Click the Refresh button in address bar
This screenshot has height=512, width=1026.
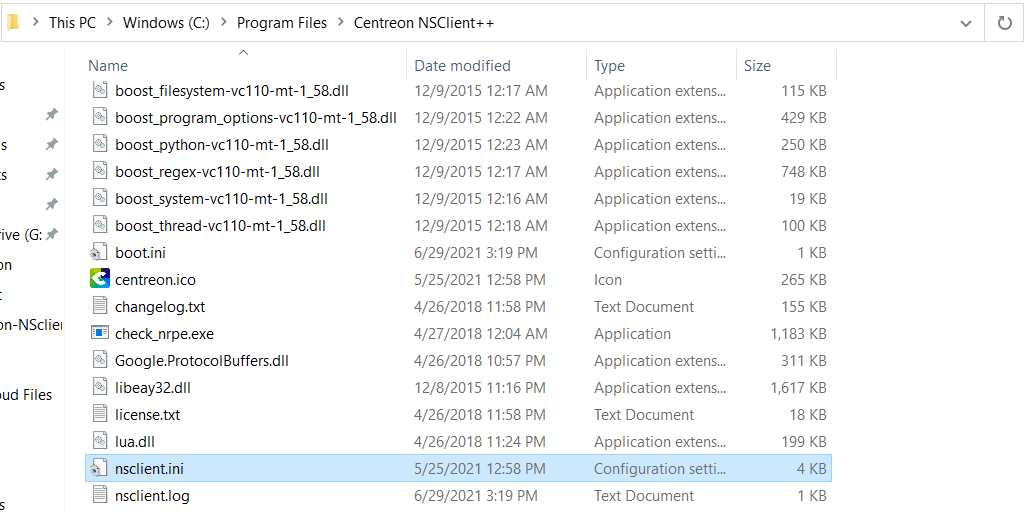pyautogui.click(x=1005, y=22)
